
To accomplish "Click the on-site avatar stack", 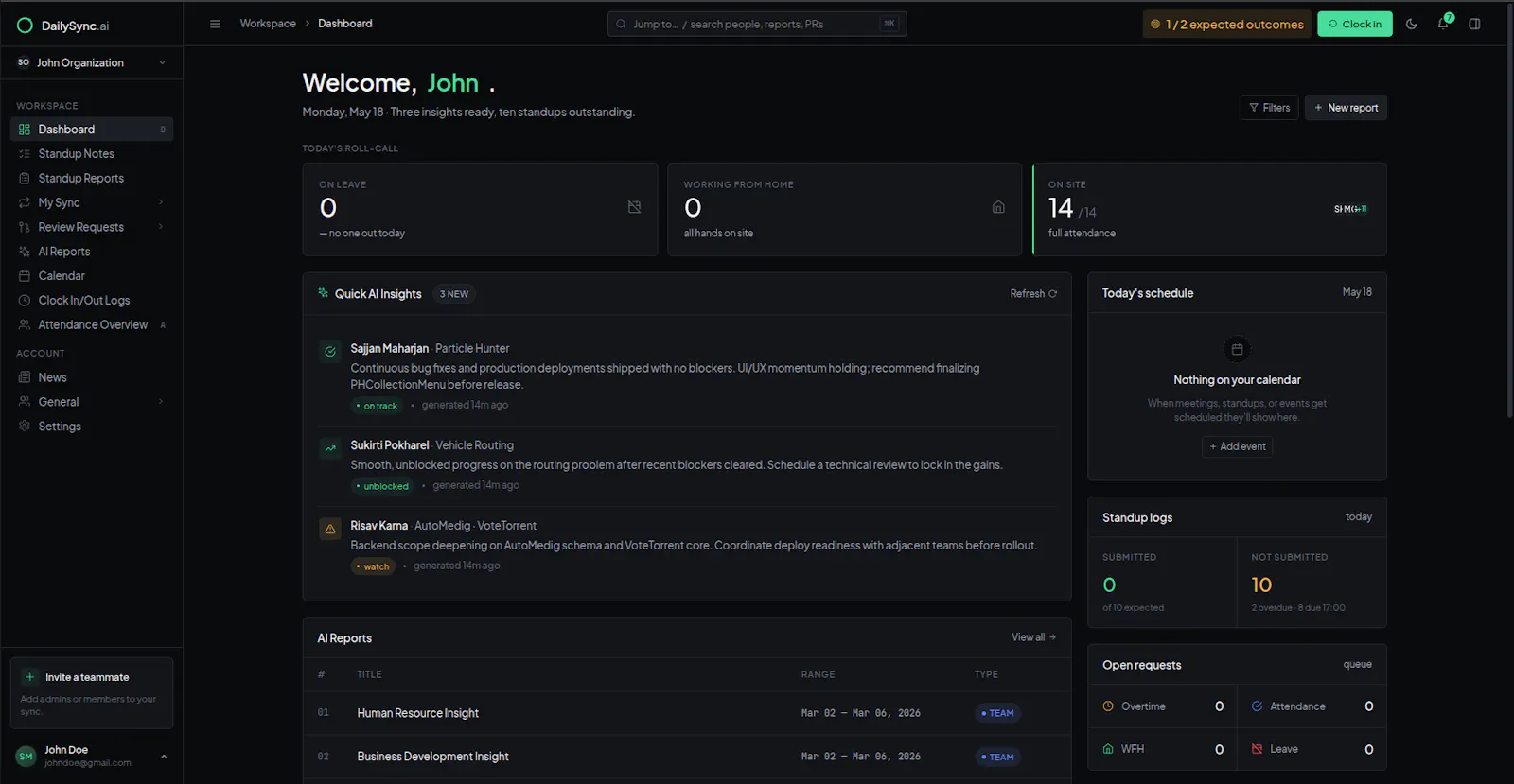I will pos(1350,209).
